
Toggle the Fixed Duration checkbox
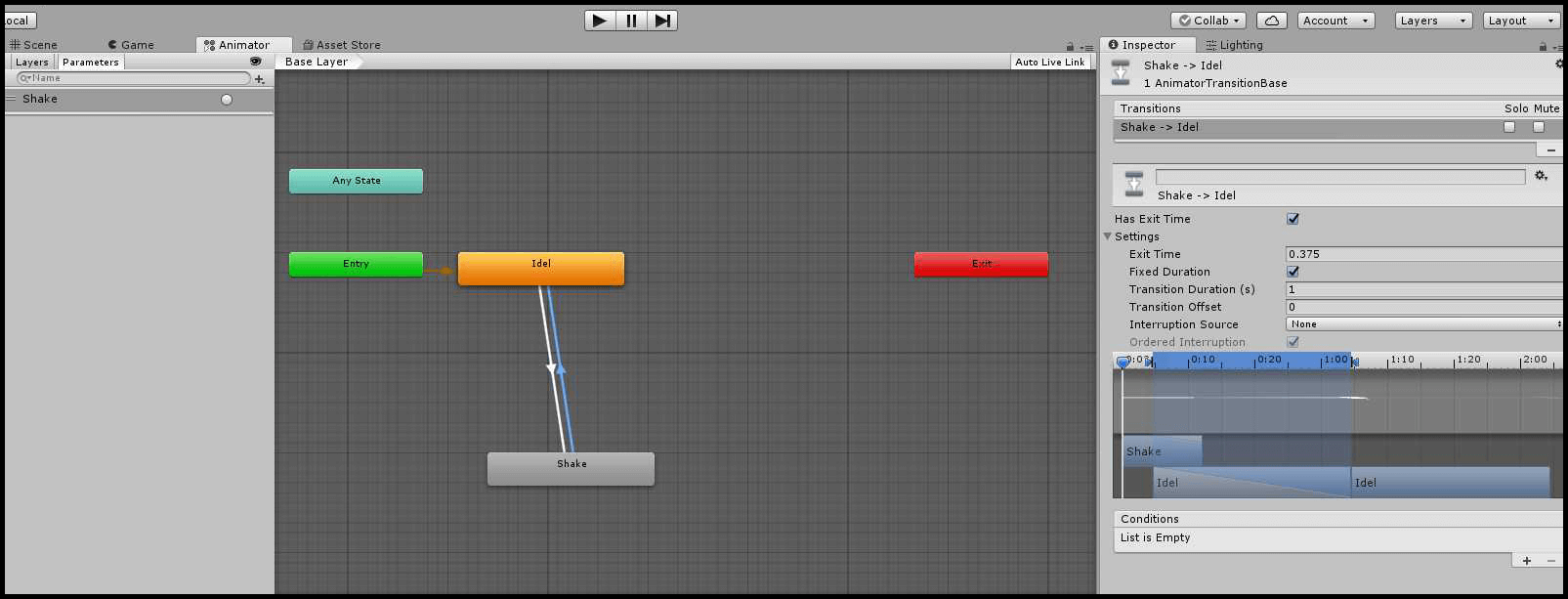(1293, 272)
